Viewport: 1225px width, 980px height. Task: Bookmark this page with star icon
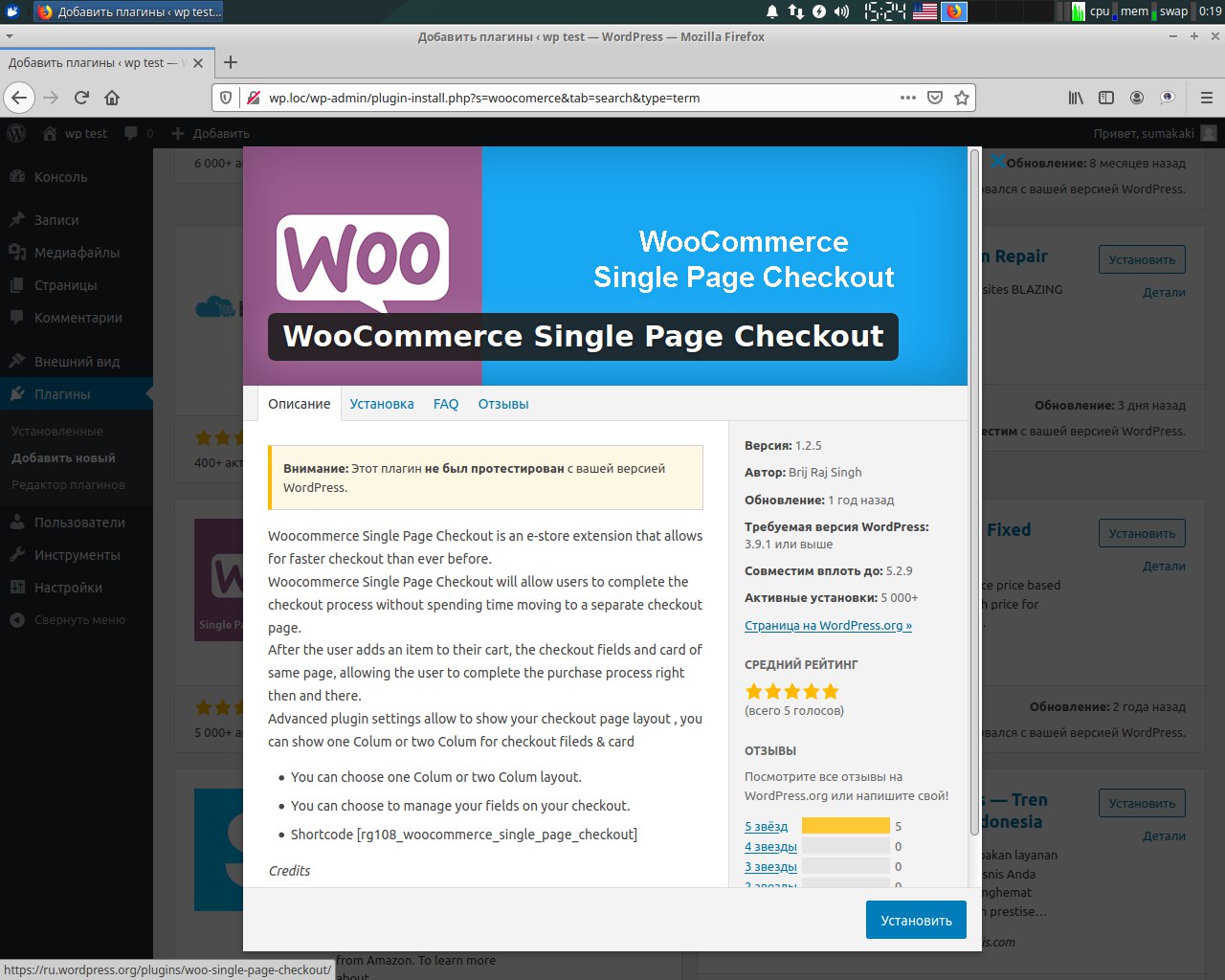962,98
